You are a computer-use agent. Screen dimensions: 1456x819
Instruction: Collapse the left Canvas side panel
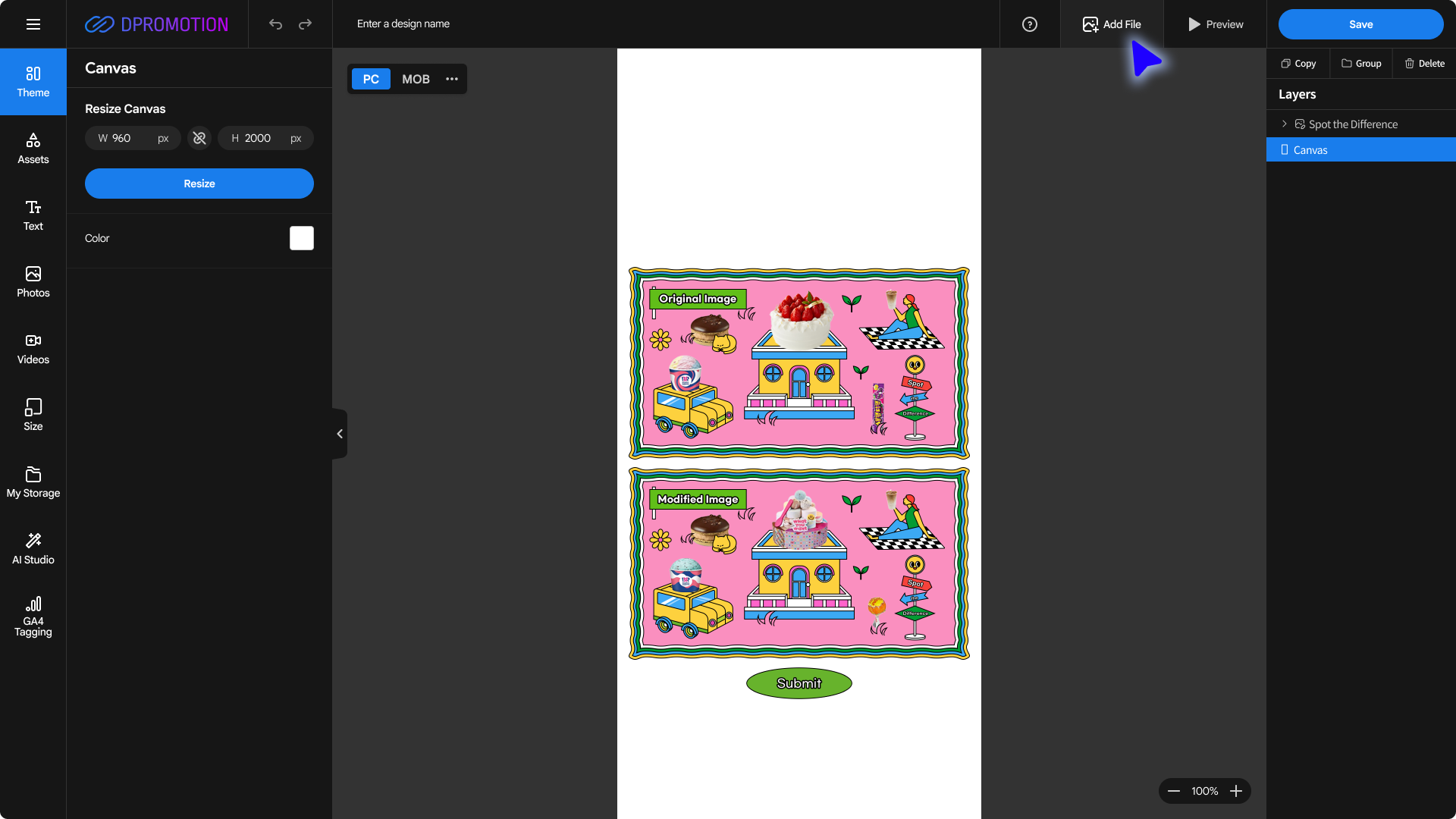[340, 434]
